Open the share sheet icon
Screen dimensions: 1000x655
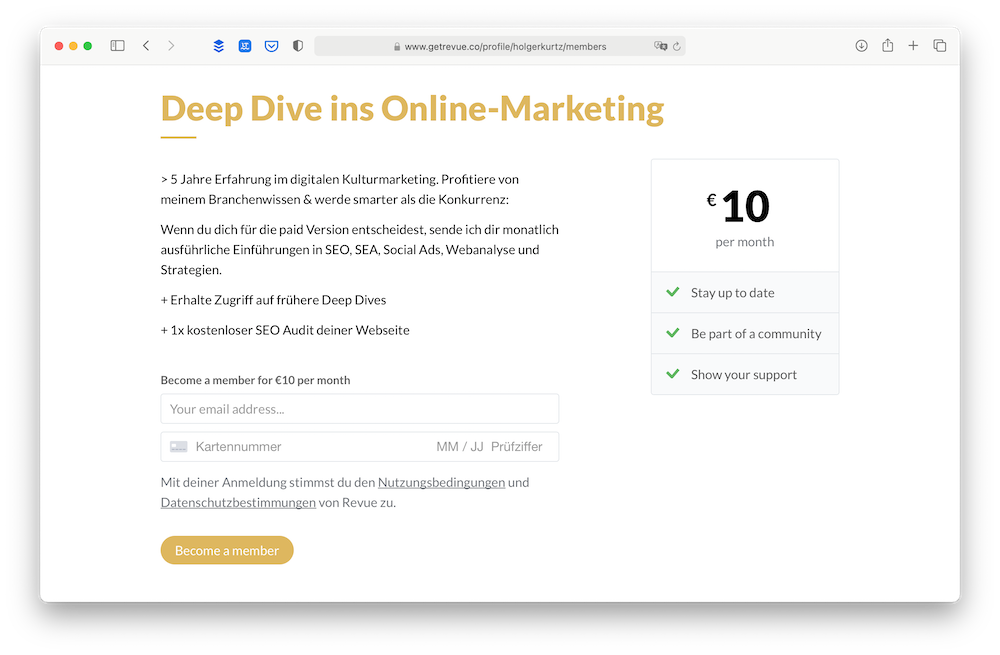click(888, 45)
